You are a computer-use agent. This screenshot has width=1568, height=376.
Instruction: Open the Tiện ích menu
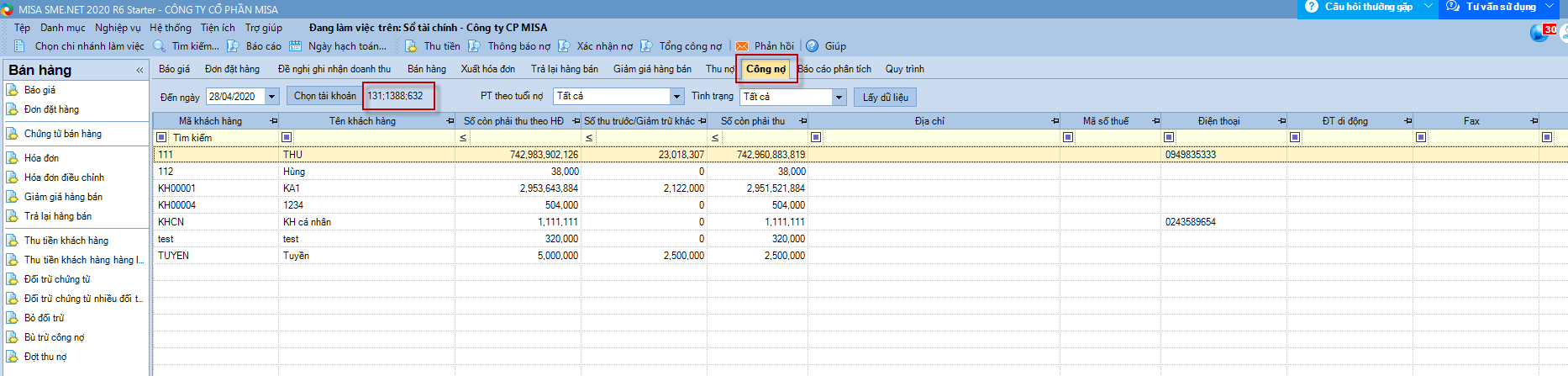(x=218, y=28)
